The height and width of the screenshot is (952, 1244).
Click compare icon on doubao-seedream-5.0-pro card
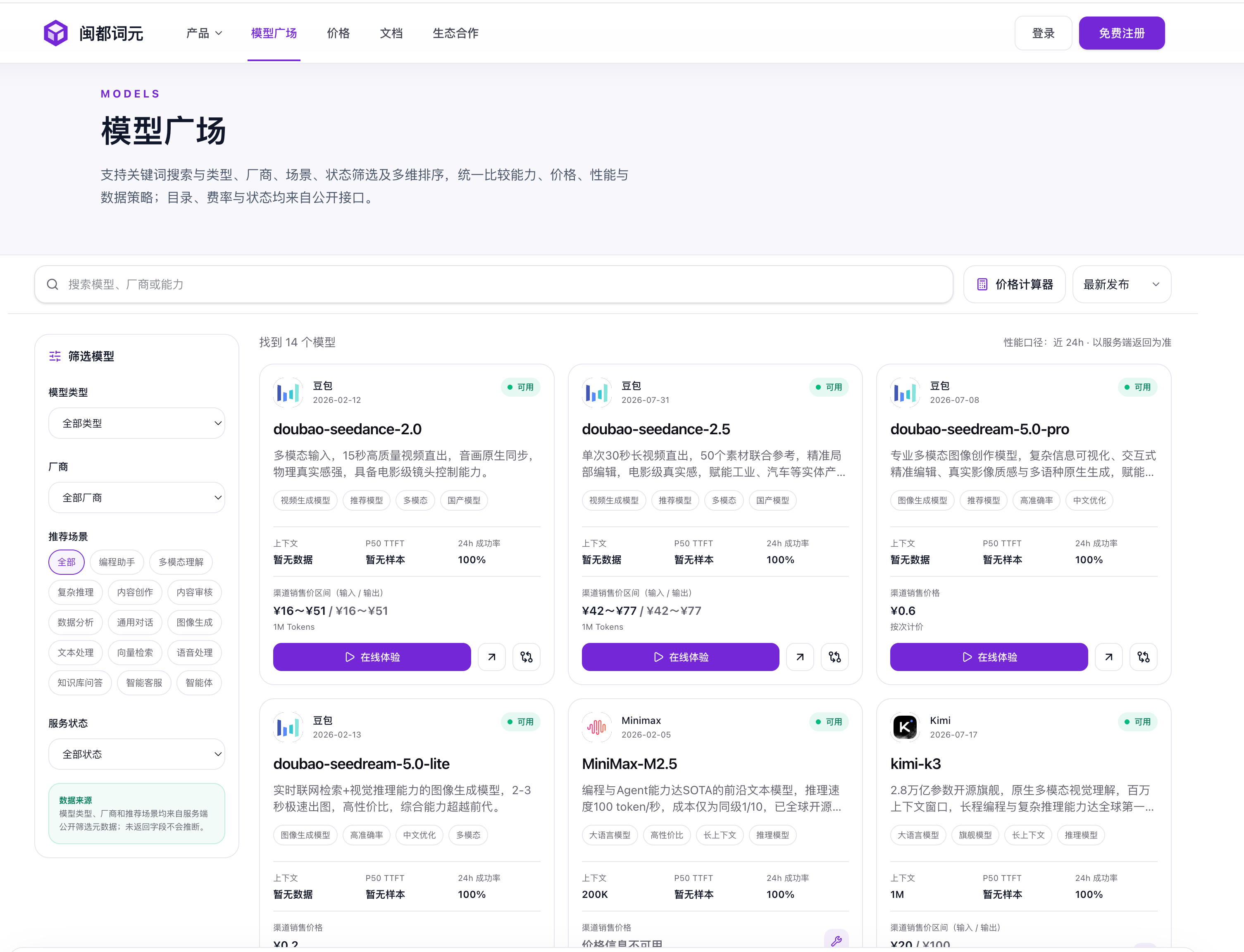(1144, 657)
